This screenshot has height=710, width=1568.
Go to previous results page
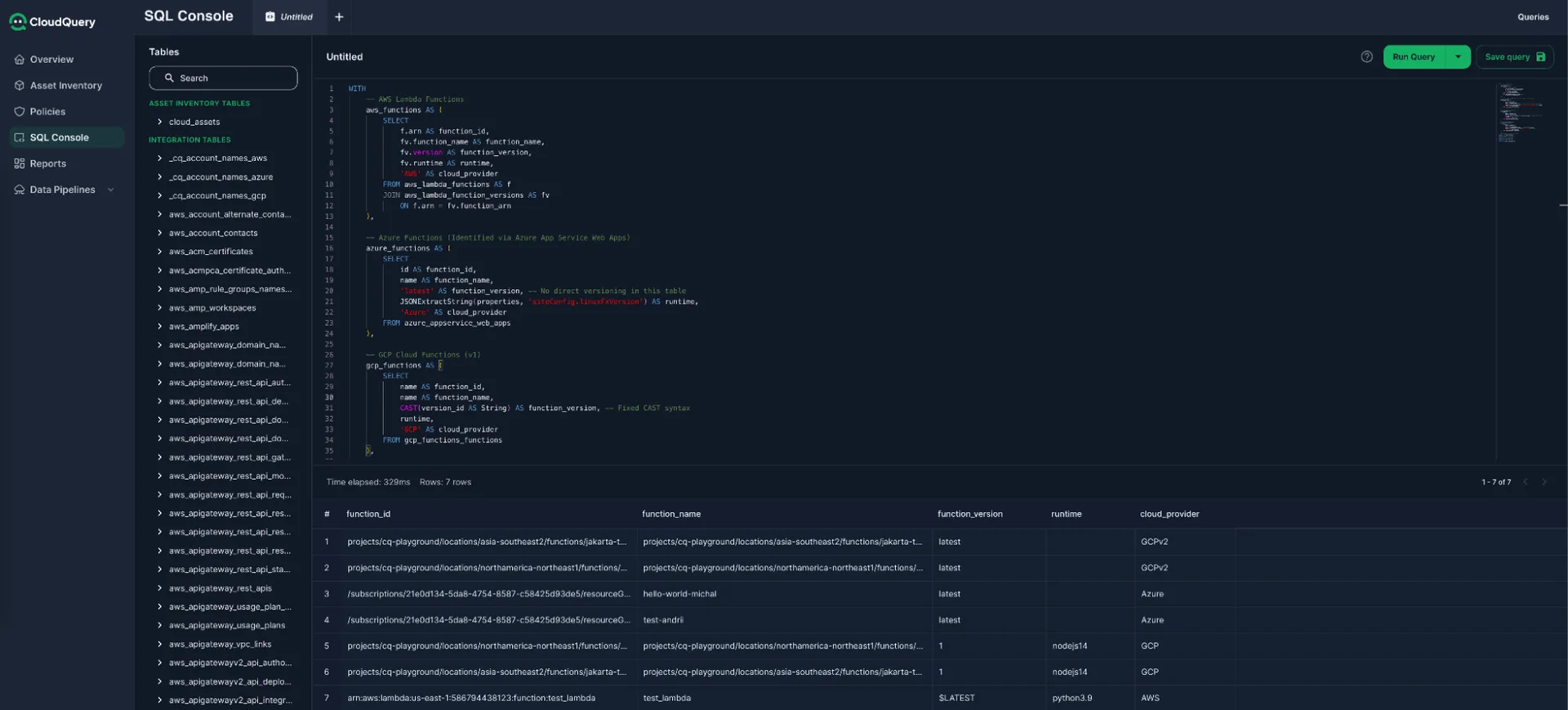tap(1525, 482)
